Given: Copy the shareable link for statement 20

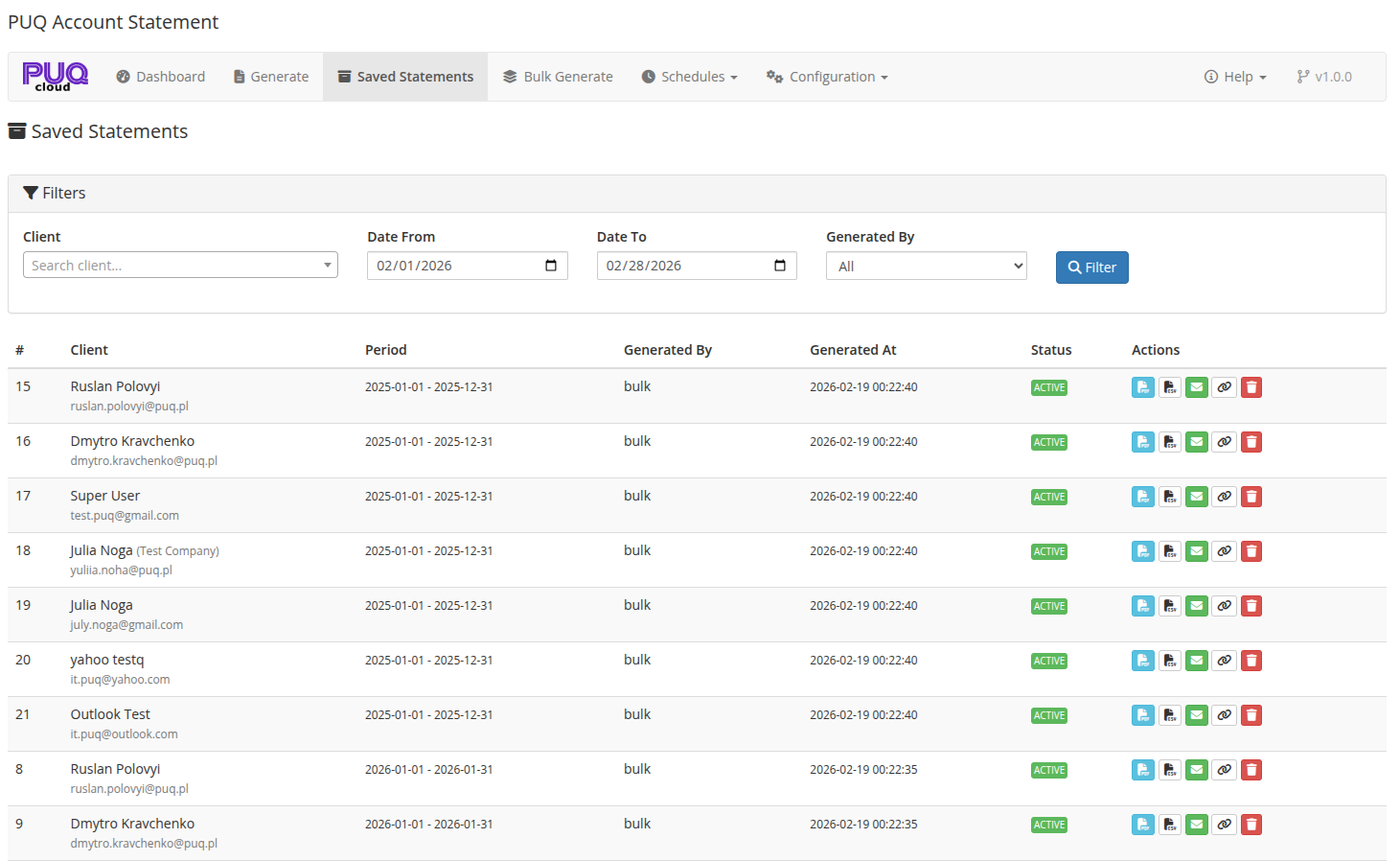Looking at the screenshot, I should click(1224, 660).
